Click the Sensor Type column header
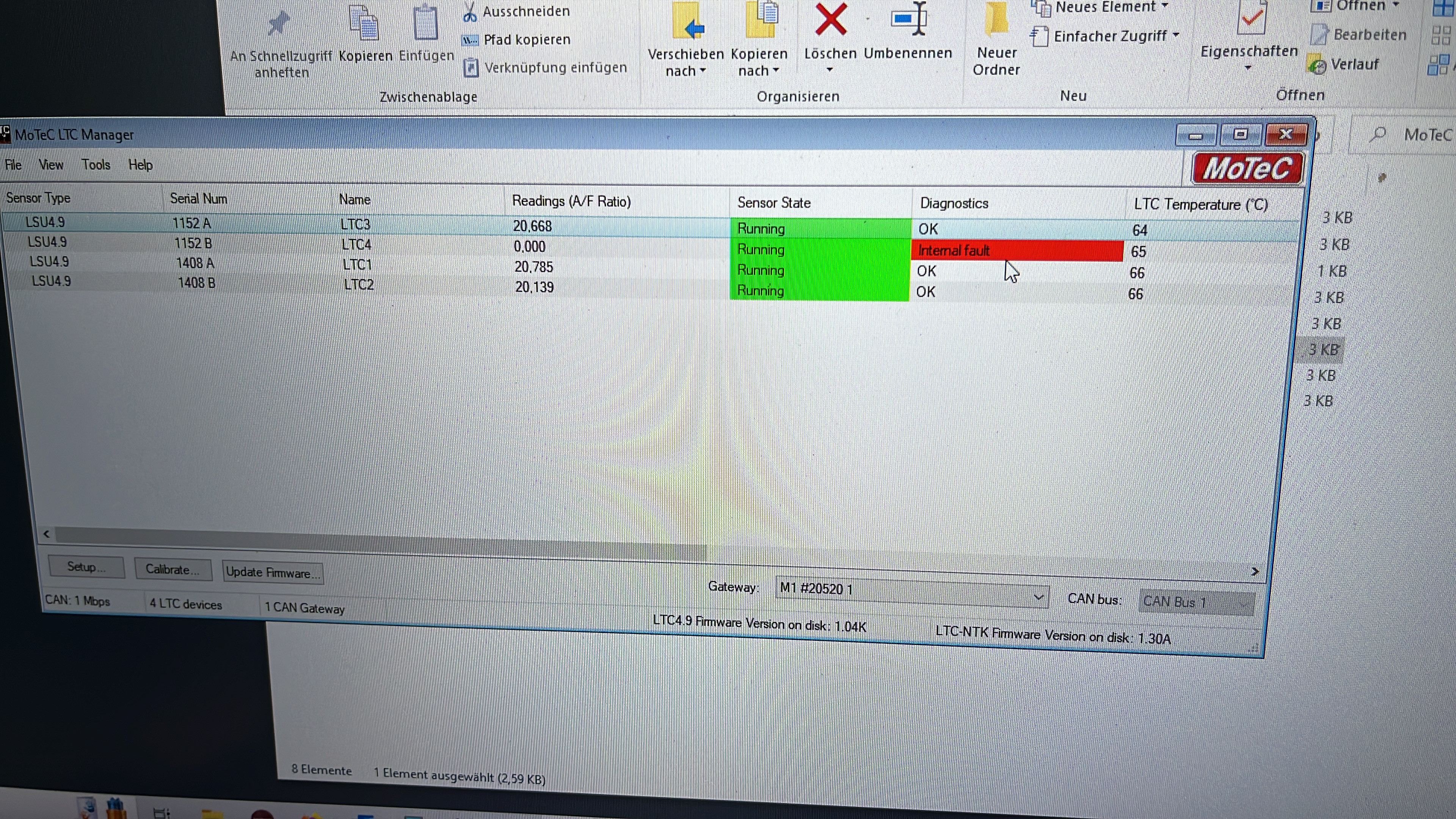Image resolution: width=1456 pixels, height=819 pixels. coord(38,198)
